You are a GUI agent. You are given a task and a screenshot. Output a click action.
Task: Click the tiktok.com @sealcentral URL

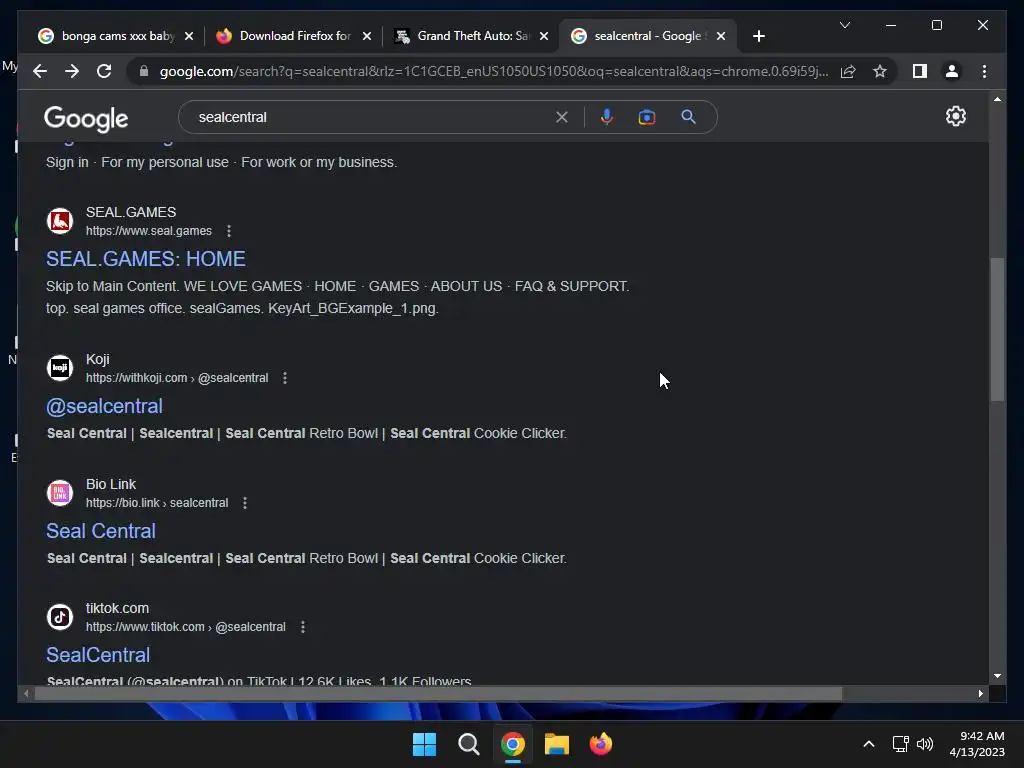(185, 627)
